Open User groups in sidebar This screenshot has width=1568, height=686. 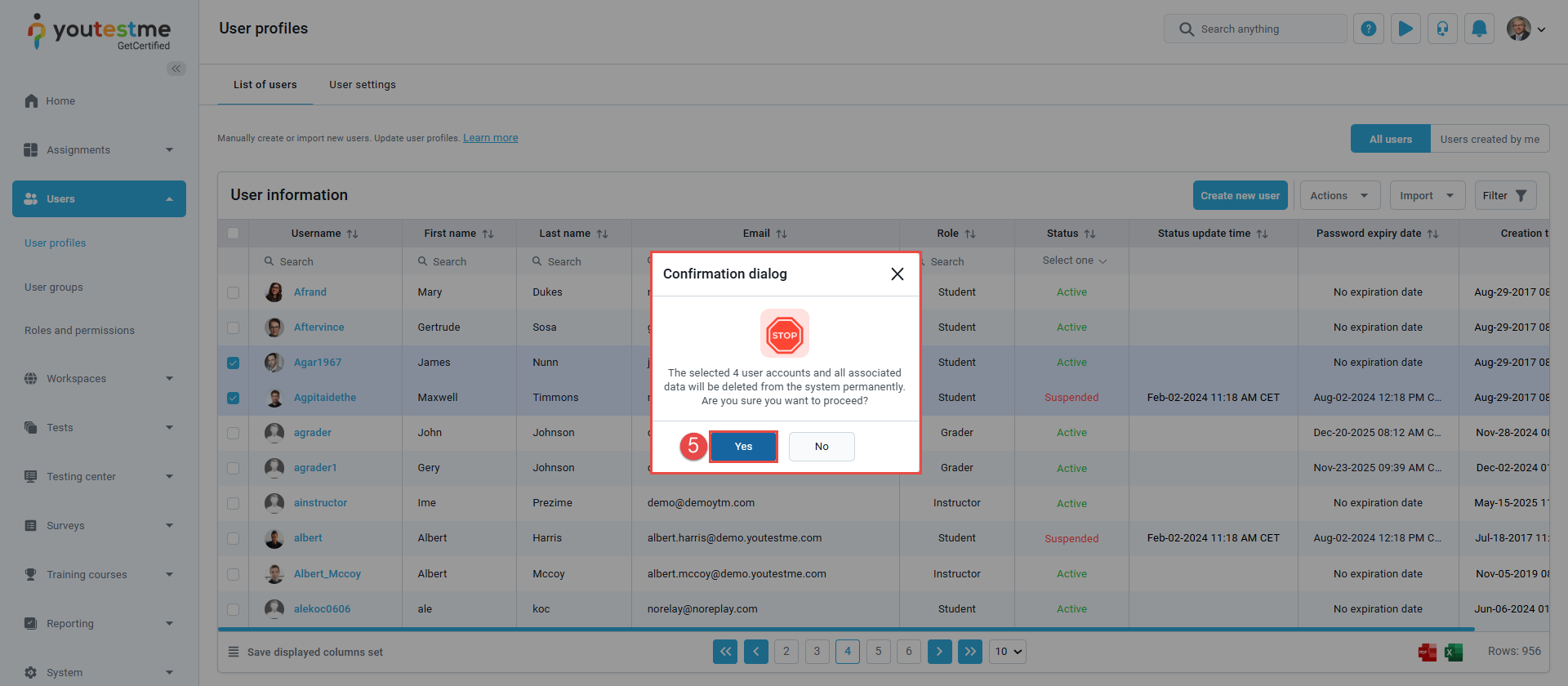(54, 287)
